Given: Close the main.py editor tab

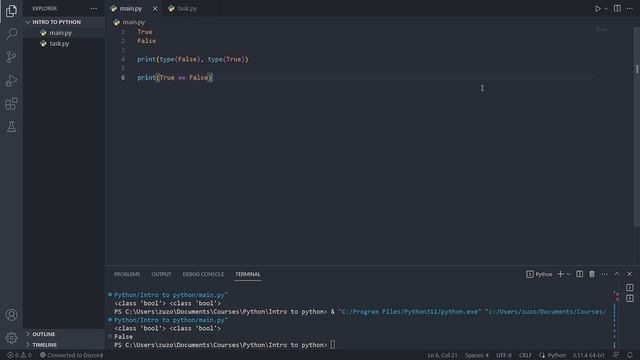Looking at the screenshot, I should (x=155, y=9).
